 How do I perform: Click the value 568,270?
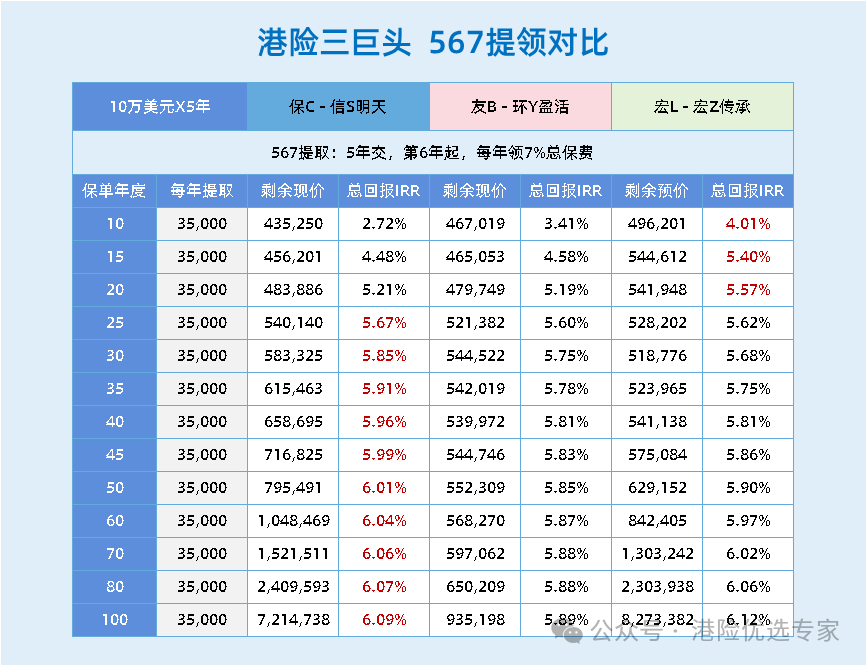(475, 521)
